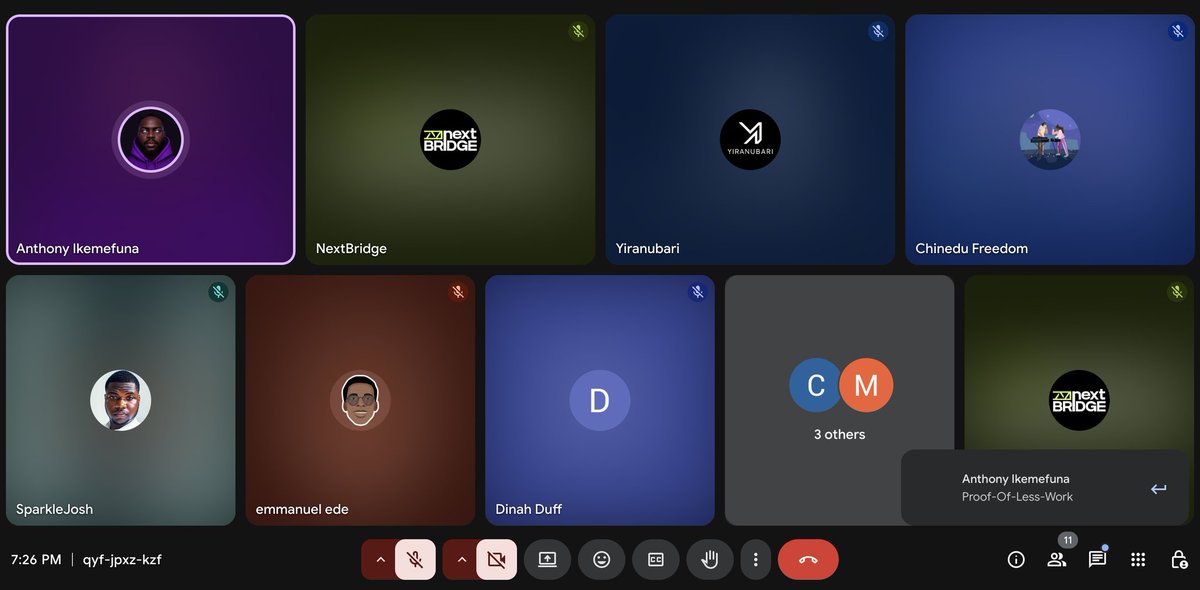Raise your hand
Image resolution: width=1200 pixels, height=590 pixels.
(x=710, y=560)
